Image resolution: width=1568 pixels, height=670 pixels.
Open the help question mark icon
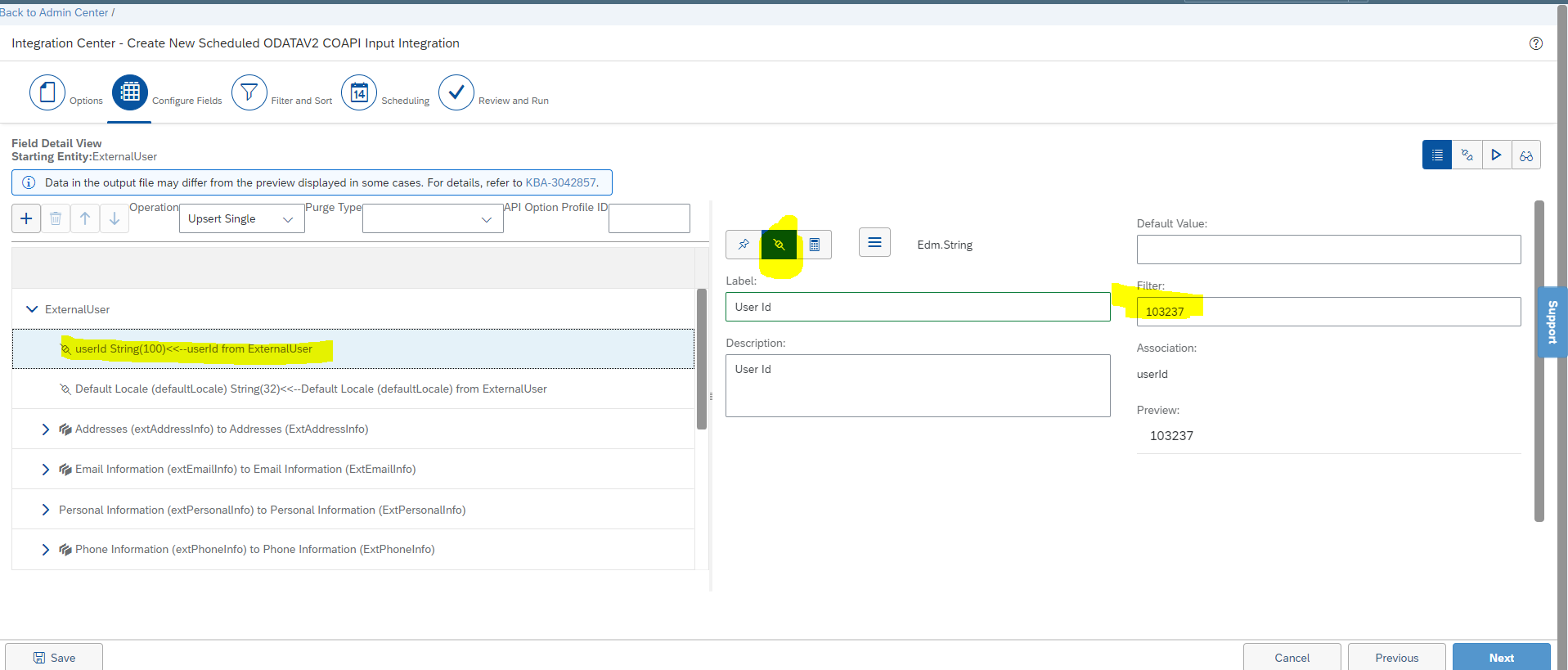pos(1536,43)
